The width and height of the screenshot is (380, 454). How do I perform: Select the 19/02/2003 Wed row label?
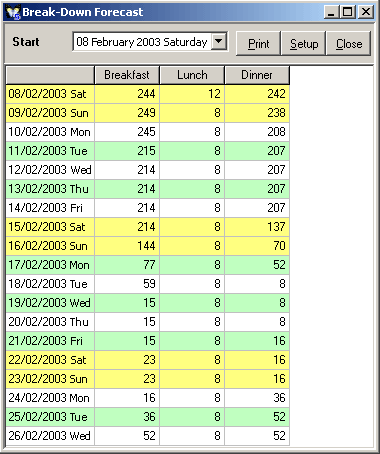(50, 303)
